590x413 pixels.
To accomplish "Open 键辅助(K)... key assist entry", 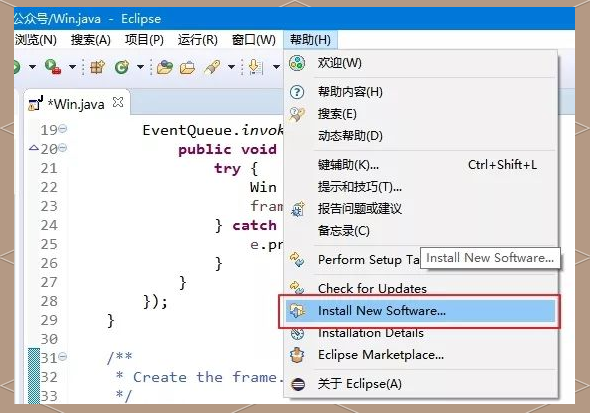I will pyautogui.click(x=420, y=165).
